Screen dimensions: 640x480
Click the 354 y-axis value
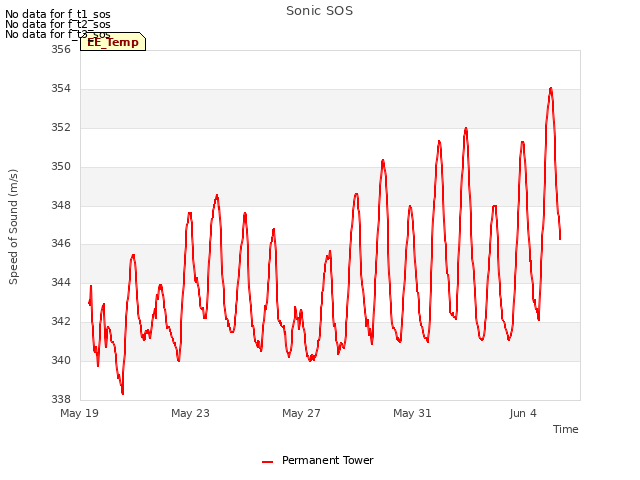coord(61,89)
